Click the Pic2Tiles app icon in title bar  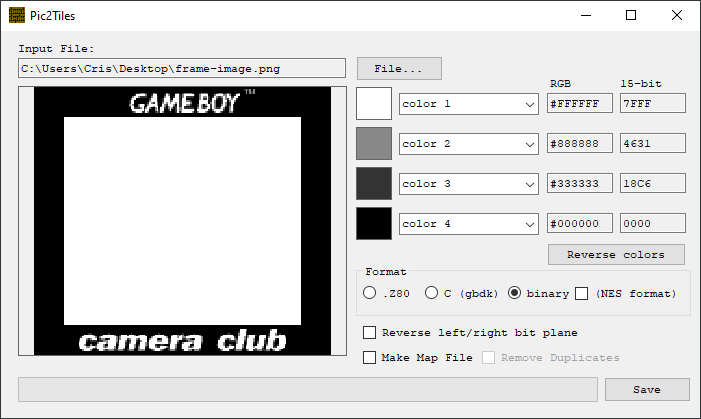(x=17, y=15)
